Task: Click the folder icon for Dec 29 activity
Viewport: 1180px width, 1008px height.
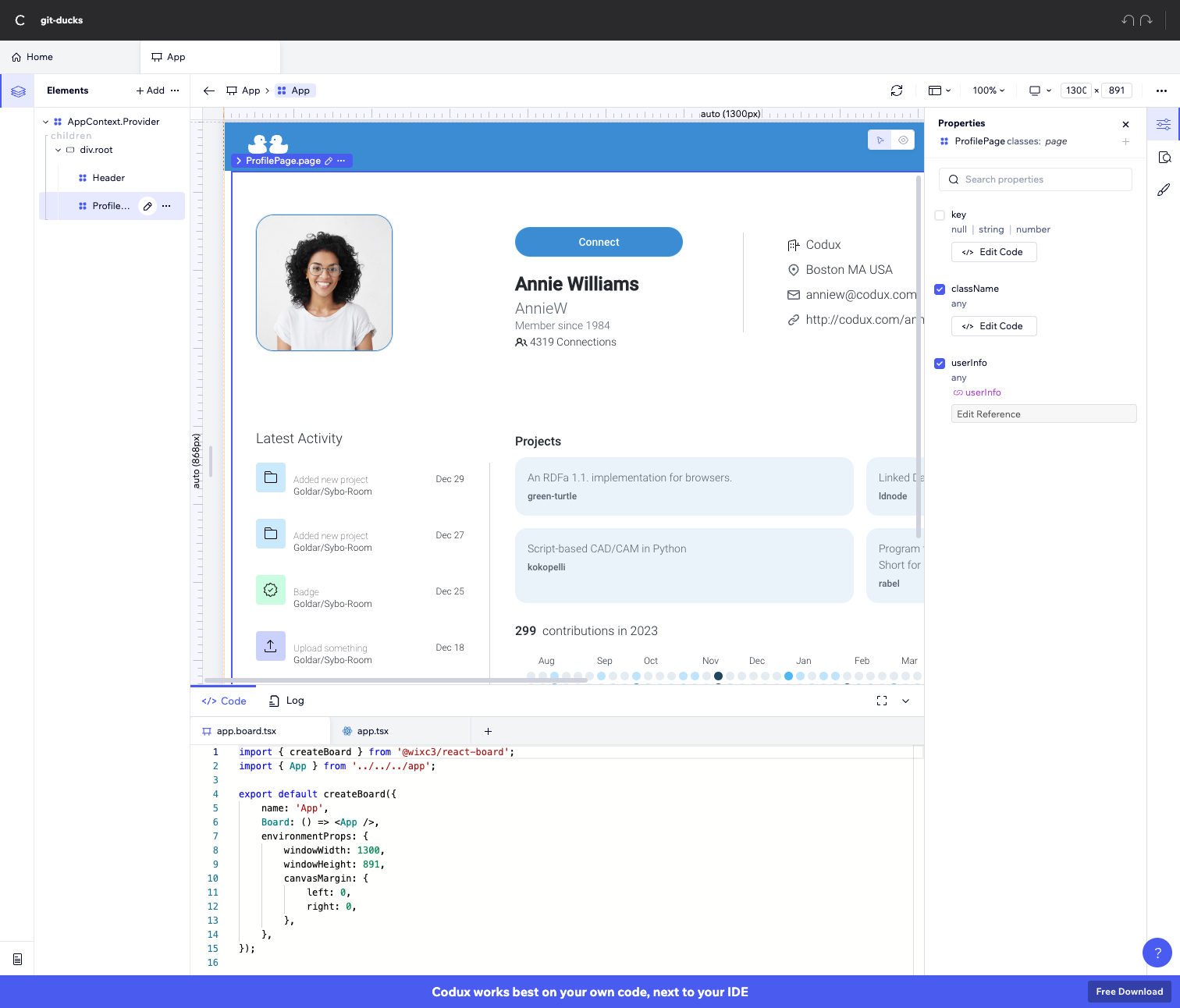Action: (271, 477)
